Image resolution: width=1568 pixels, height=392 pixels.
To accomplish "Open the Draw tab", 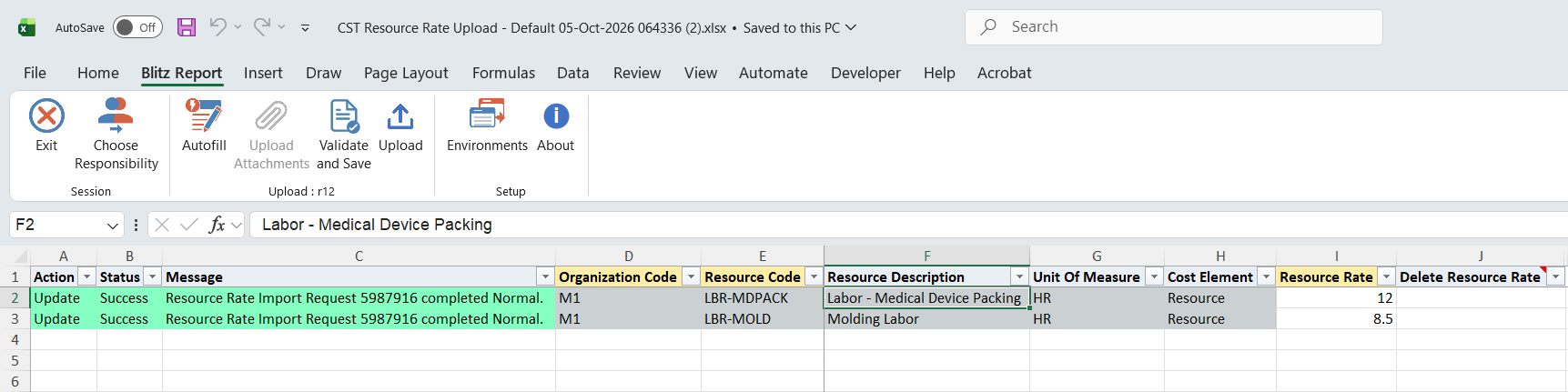I will pos(323,73).
